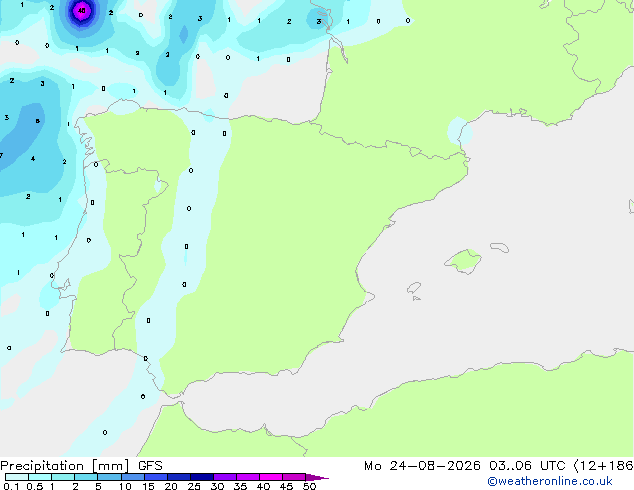Click the Precipitation [mm] legend title
The image size is (634, 490).
(65, 466)
